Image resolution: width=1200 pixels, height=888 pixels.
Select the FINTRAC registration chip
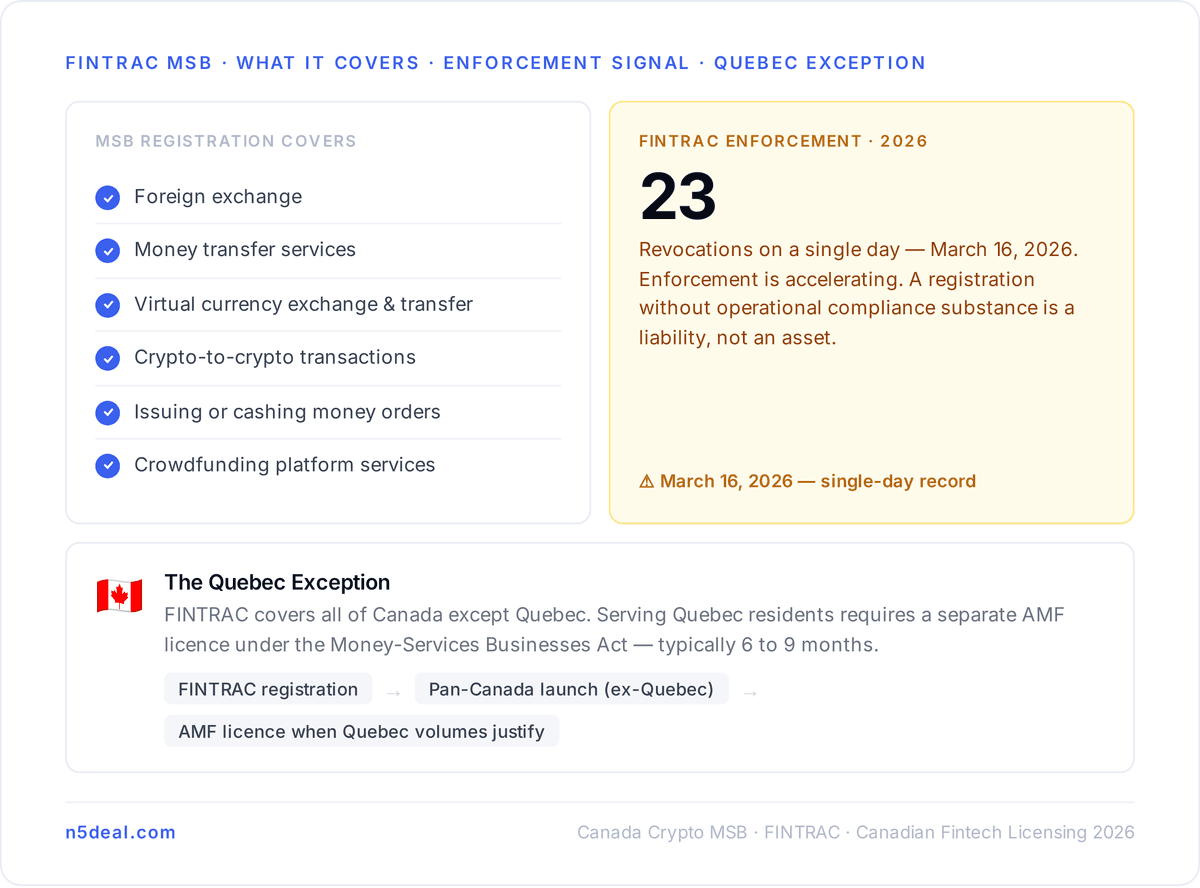(x=268, y=689)
